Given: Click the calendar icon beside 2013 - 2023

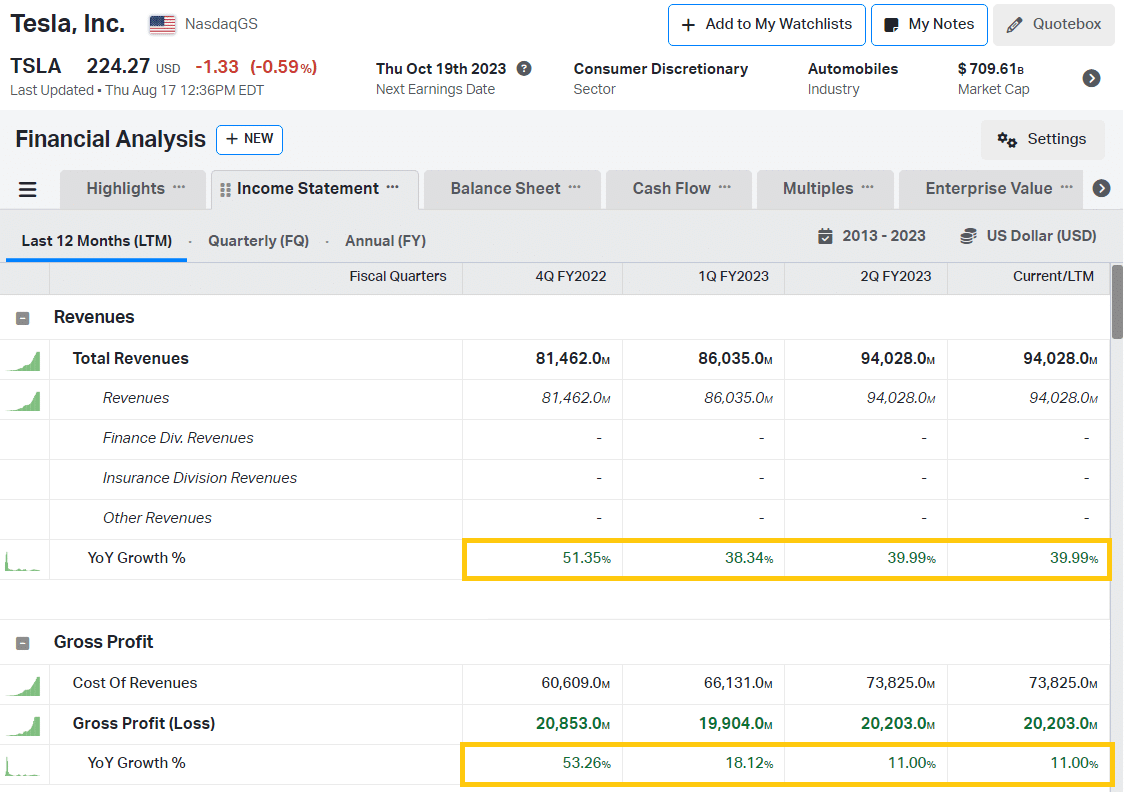Looking at the screenshot, I should [826, 237].
